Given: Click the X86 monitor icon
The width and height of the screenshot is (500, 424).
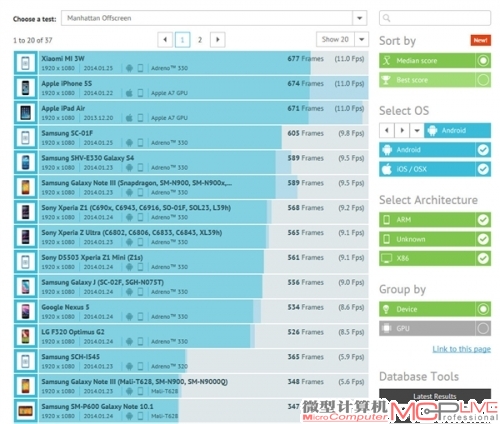Looking at the screenshot, I should click(x=387, y=258).
